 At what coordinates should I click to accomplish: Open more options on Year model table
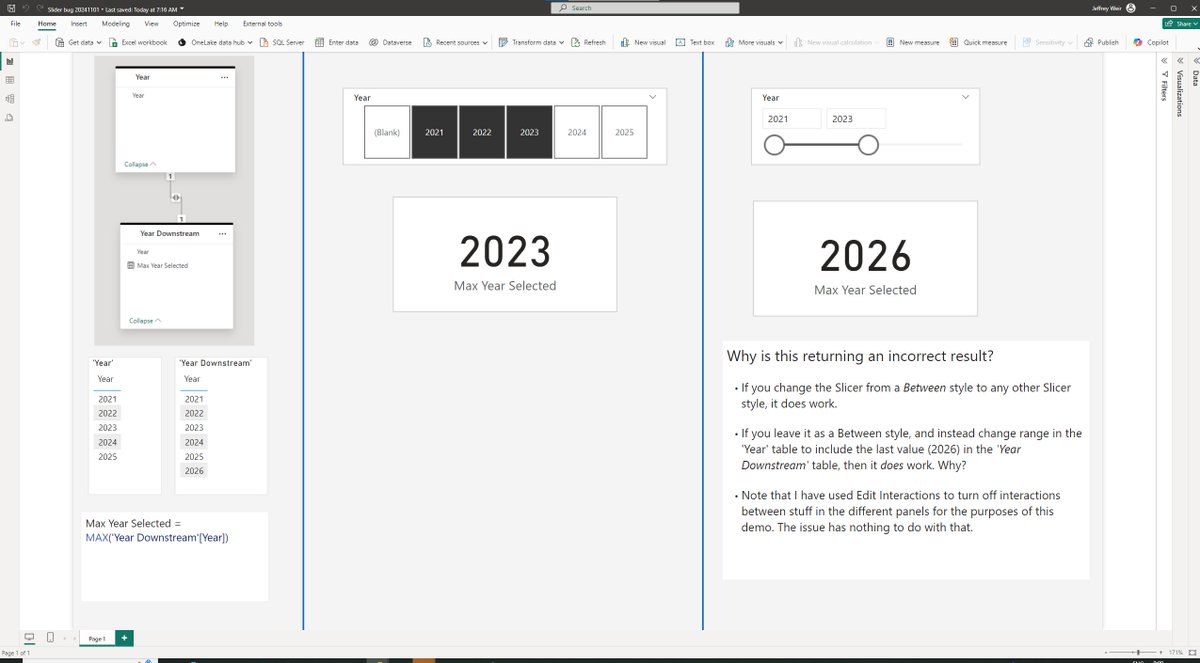(x=224, y=77)
